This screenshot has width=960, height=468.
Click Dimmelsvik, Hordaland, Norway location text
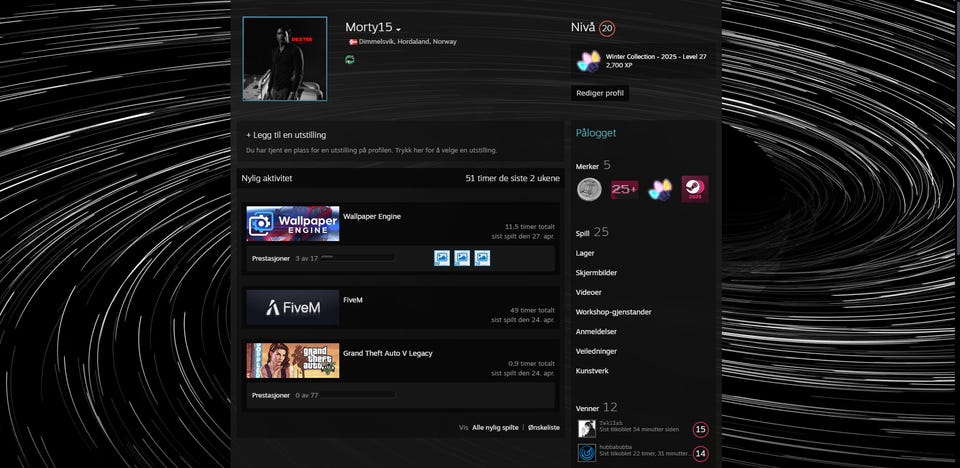[408, 42]
